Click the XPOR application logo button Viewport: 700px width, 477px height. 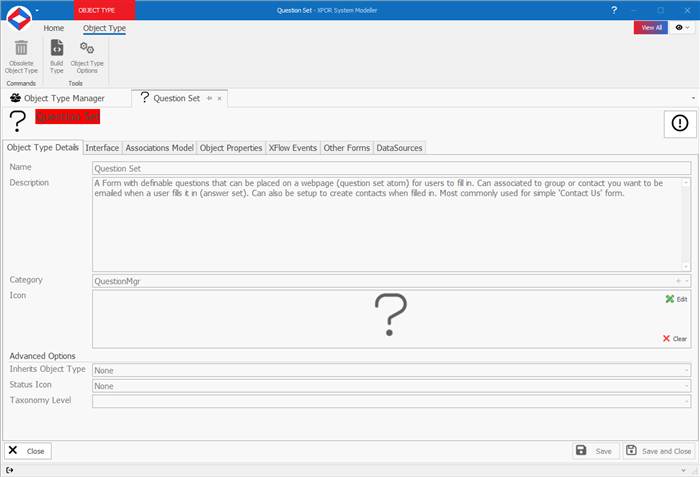(19, 19)
